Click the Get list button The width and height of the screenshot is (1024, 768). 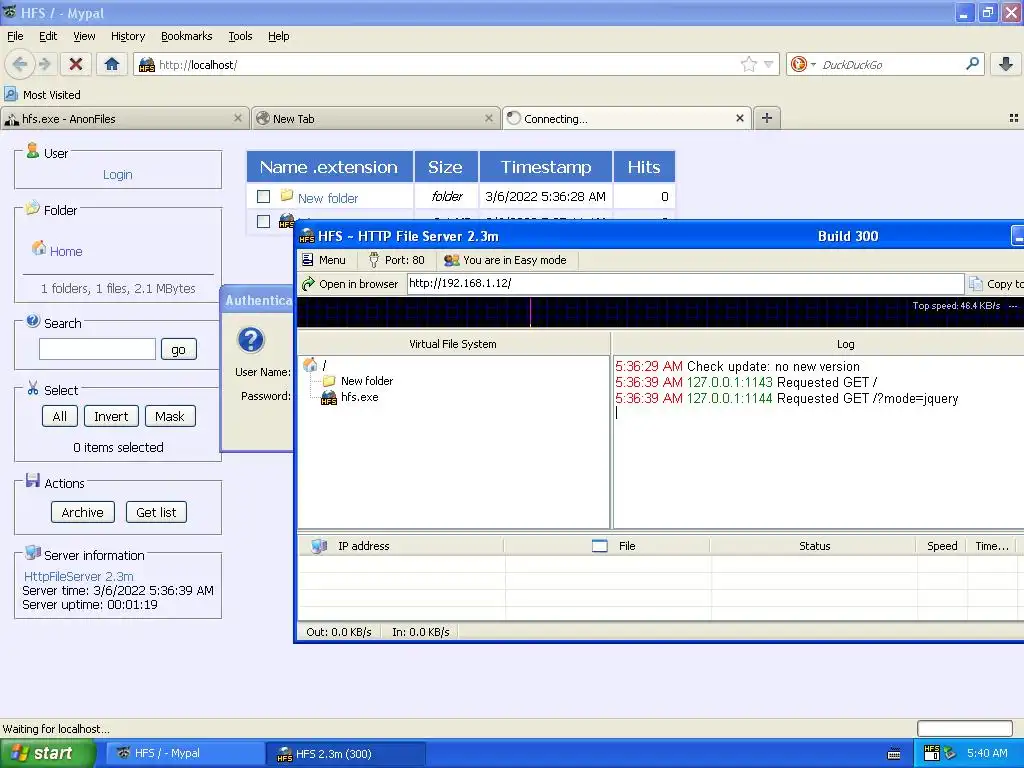coord(156,512)
